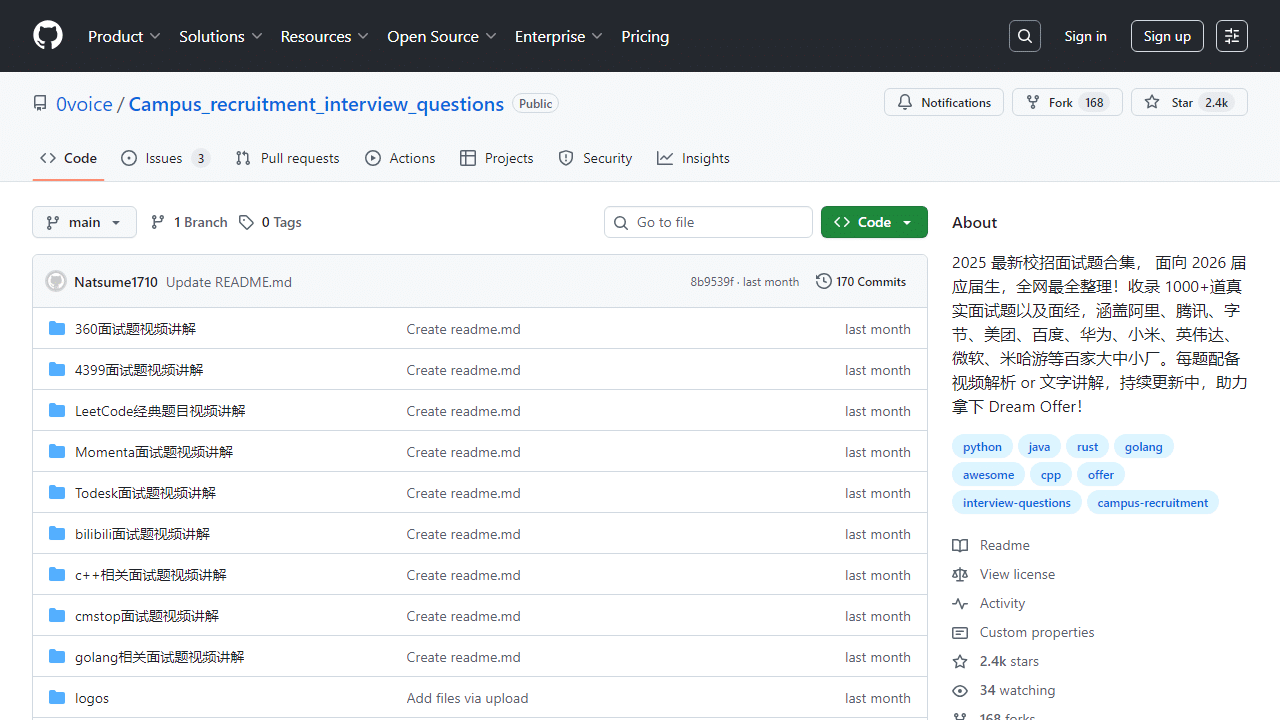This screenshot has width=1280, height=720.
Task: Switch to the Insights tab
Action: click(693, 158)
